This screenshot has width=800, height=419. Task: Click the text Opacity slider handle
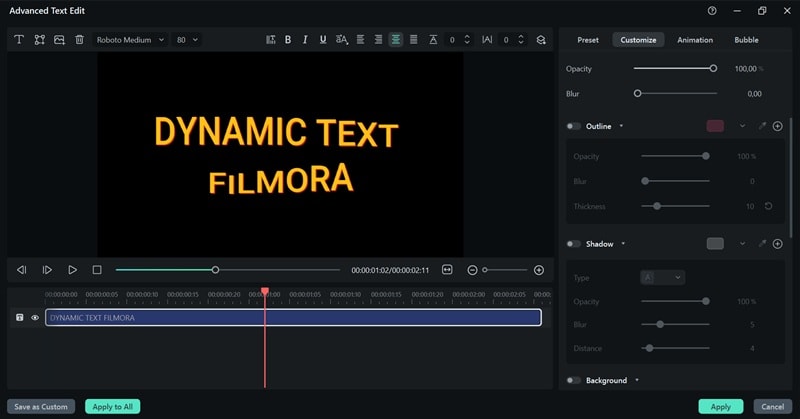[713, 68]
